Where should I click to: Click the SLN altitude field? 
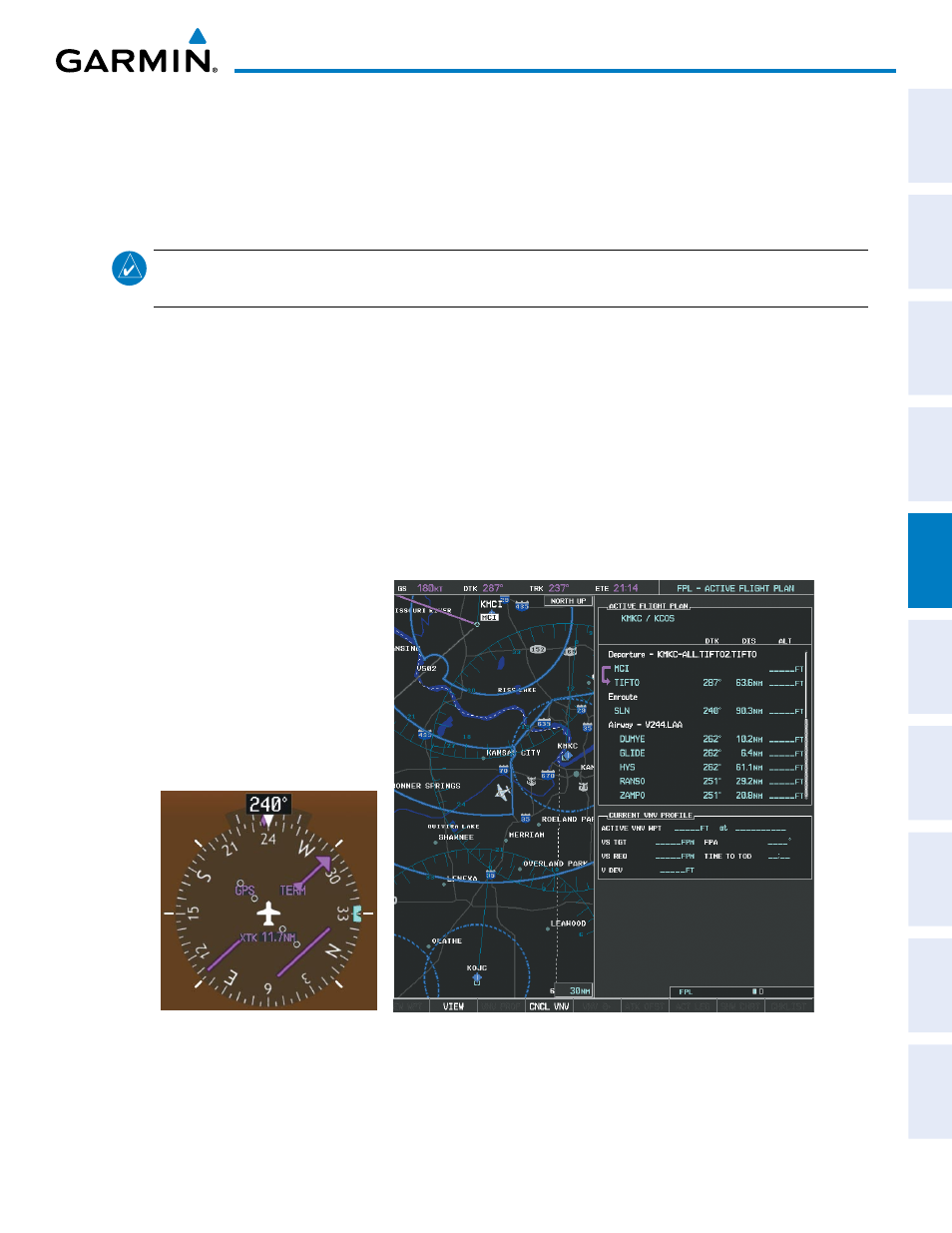tap(785, 712)
